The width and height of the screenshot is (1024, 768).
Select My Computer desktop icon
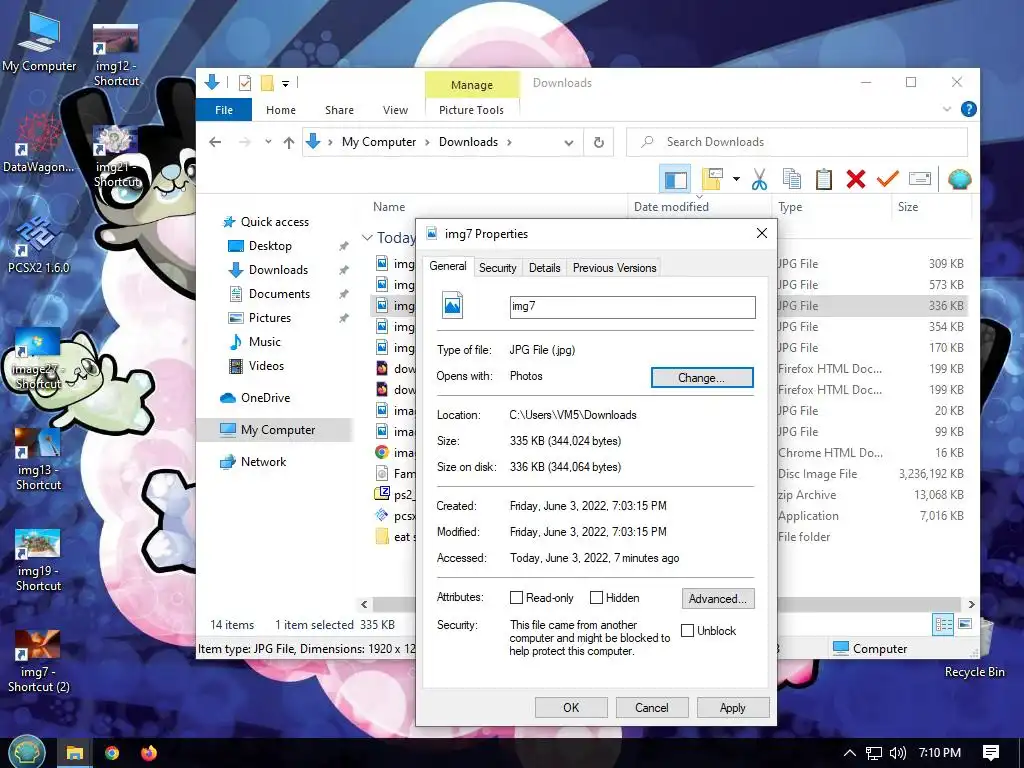click(39, 43)
